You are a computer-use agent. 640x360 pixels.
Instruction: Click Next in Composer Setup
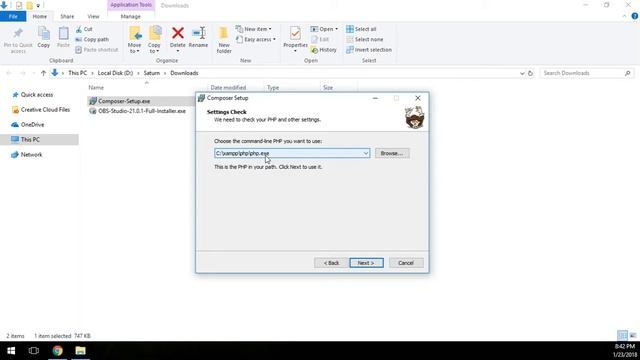(366, 263)
